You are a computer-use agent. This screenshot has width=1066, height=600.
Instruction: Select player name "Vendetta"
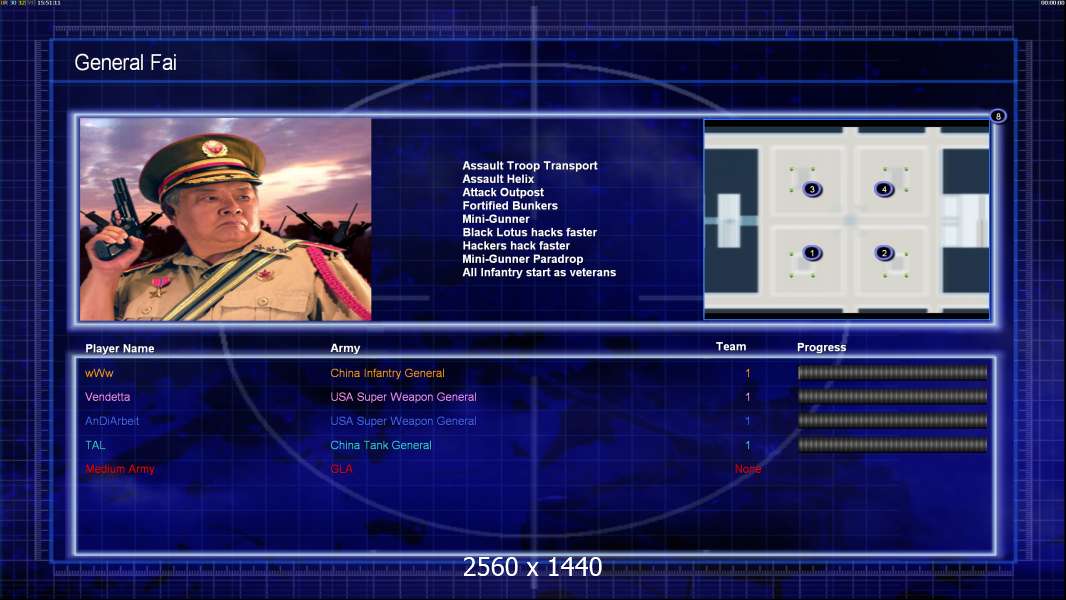(107, 397)
